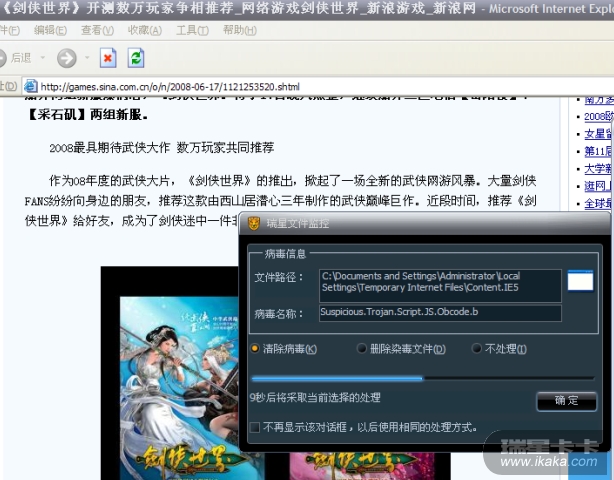Click the Forward arrow button
Screen dimensions: 614x480
[67, 58]
